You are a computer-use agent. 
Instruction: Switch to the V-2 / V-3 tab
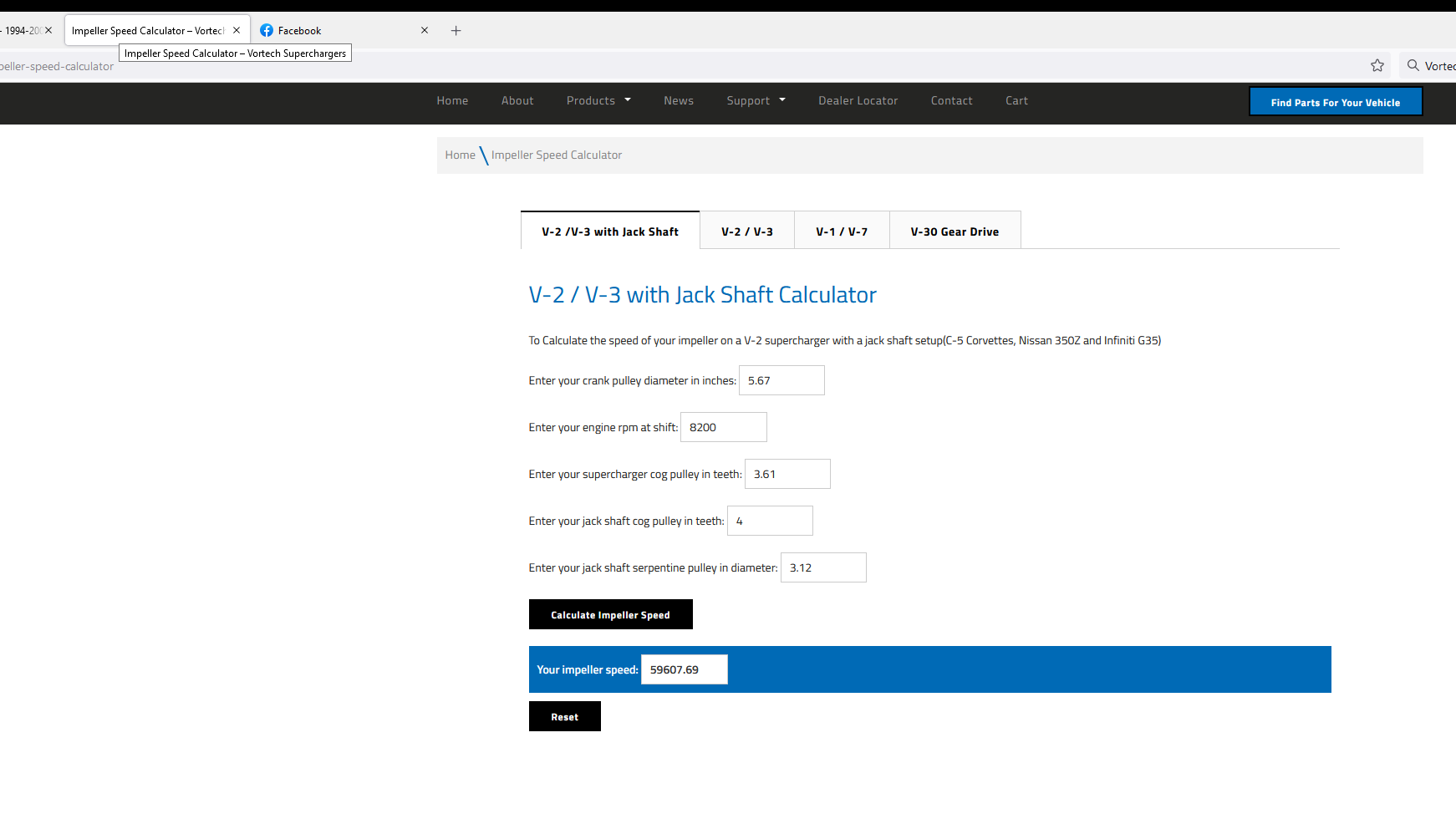point(746,231)
